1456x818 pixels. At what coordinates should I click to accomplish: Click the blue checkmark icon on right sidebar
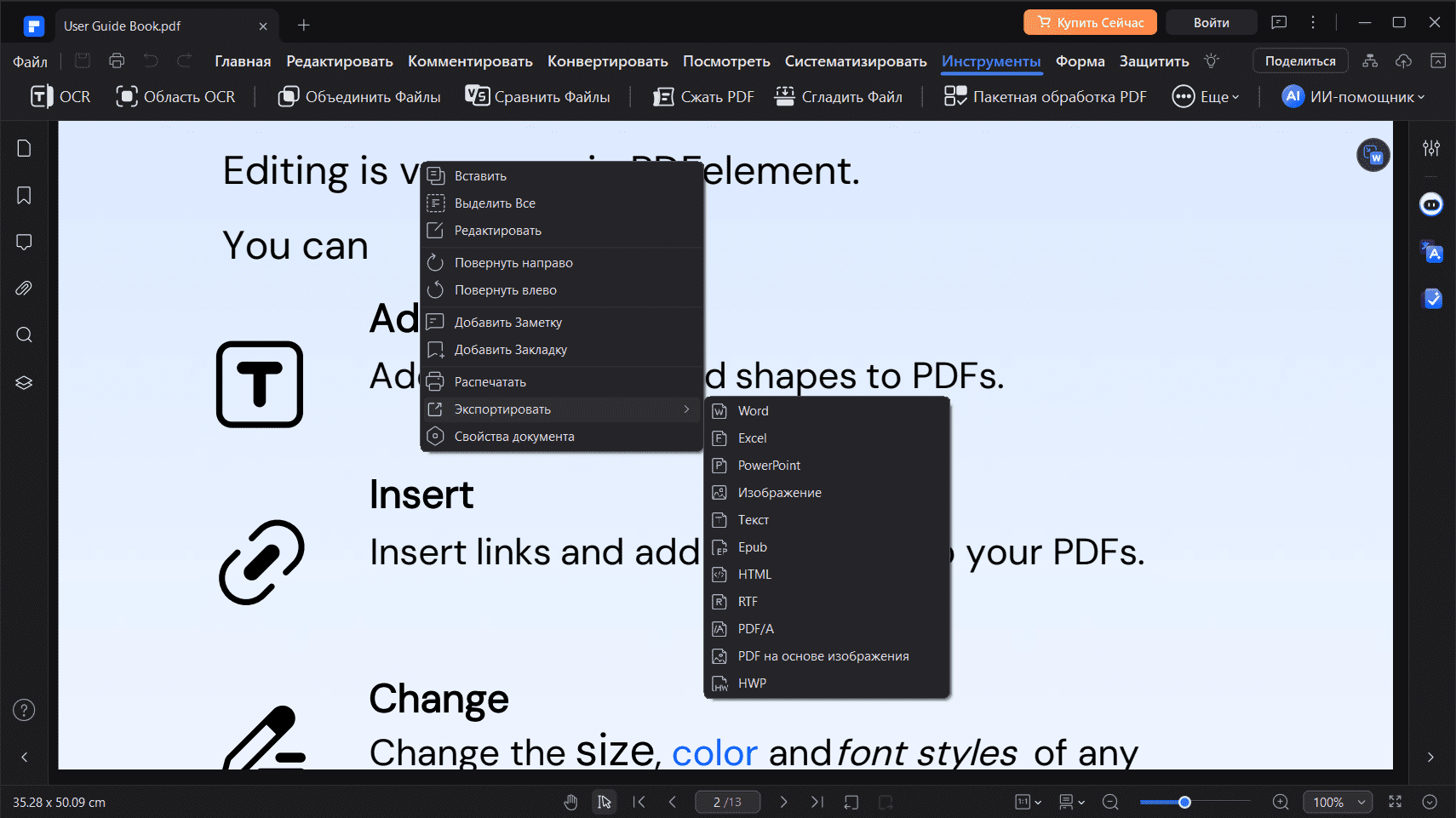tap(1432, 298)
